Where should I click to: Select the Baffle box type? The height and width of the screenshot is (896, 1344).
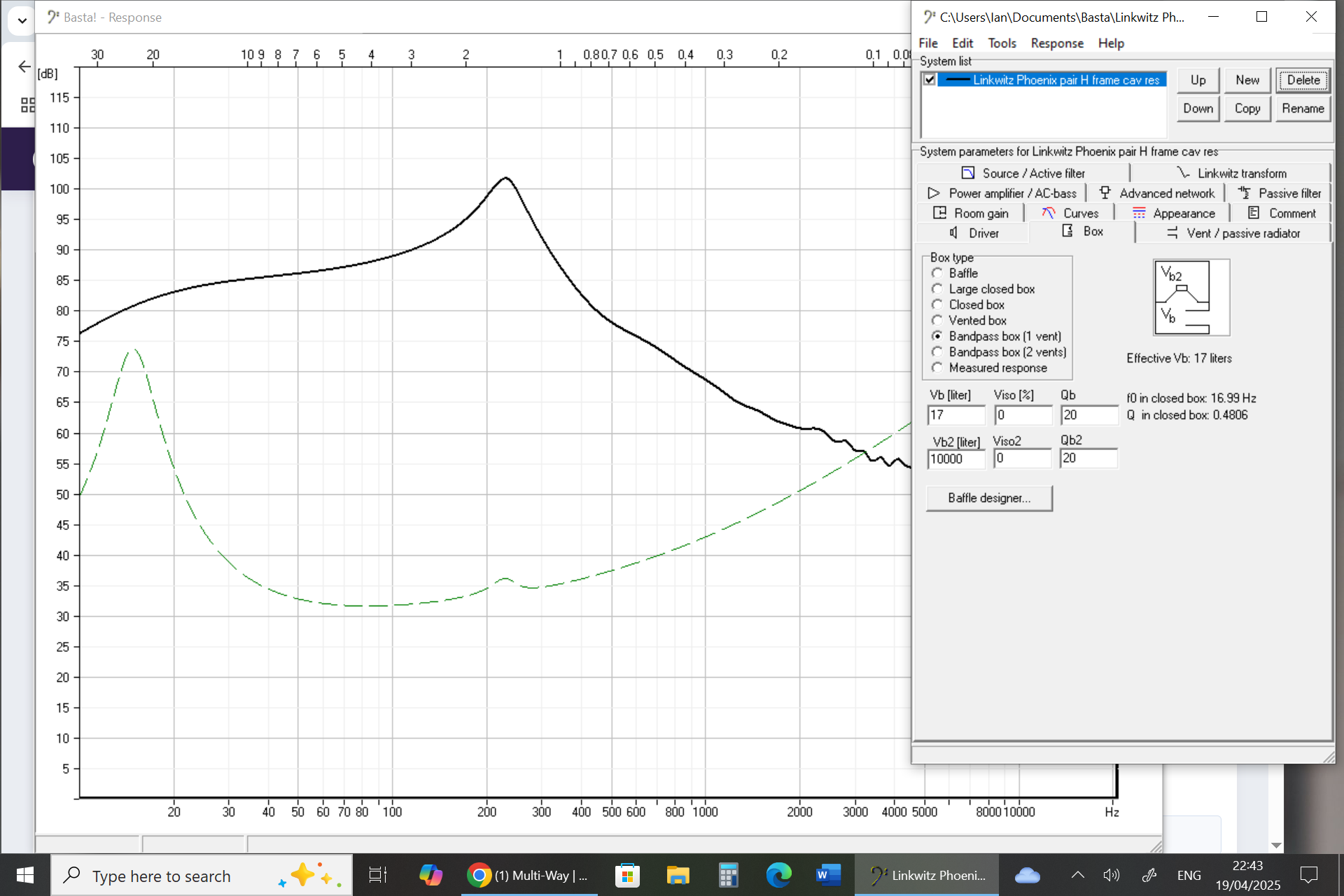click(x=937, y=273)
